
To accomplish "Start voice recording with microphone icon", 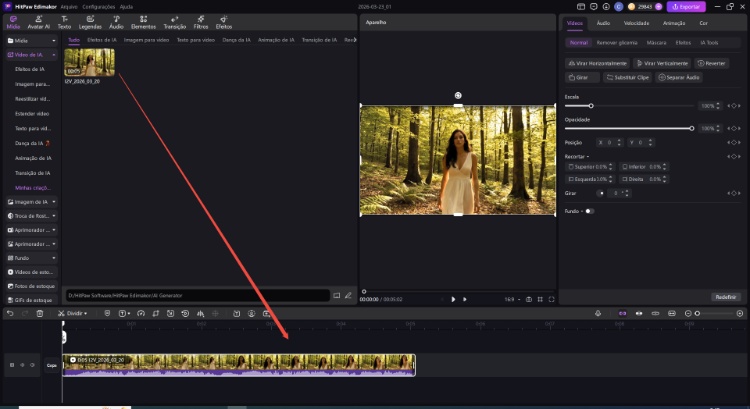I will pos(598,313).
